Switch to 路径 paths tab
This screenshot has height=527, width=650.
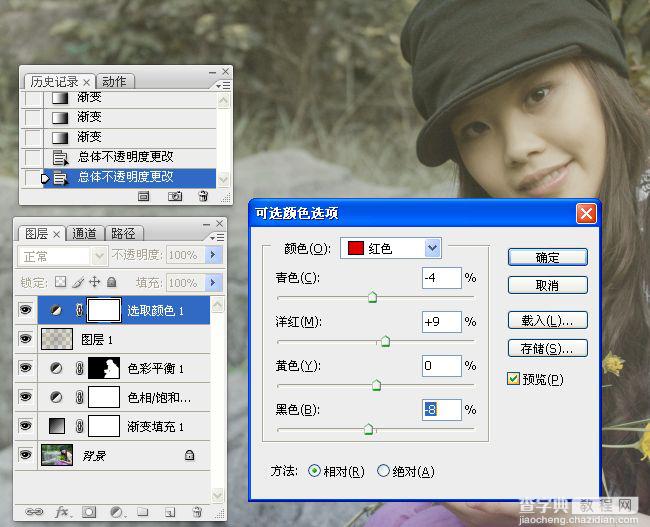point(124,234)
